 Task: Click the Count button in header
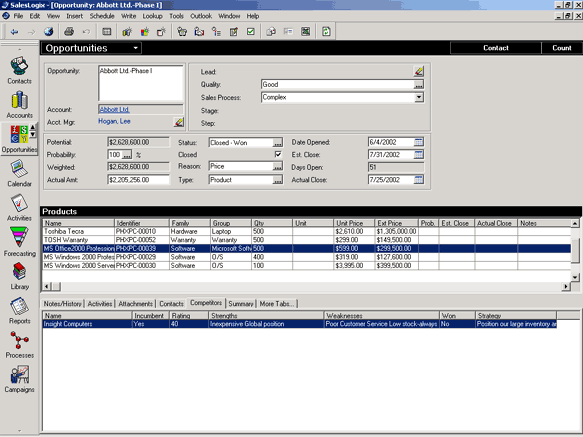pyautogui.click(x=562, y=48)
